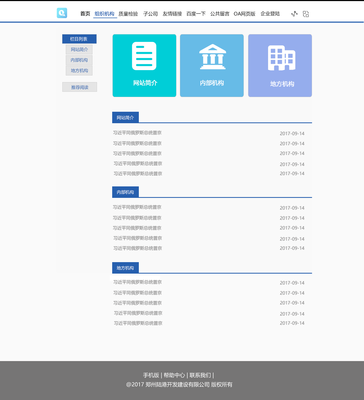The width and height of the screenshot is (364, 400).
Task: Open the last article under 网站简介 section
Action: 138,173
